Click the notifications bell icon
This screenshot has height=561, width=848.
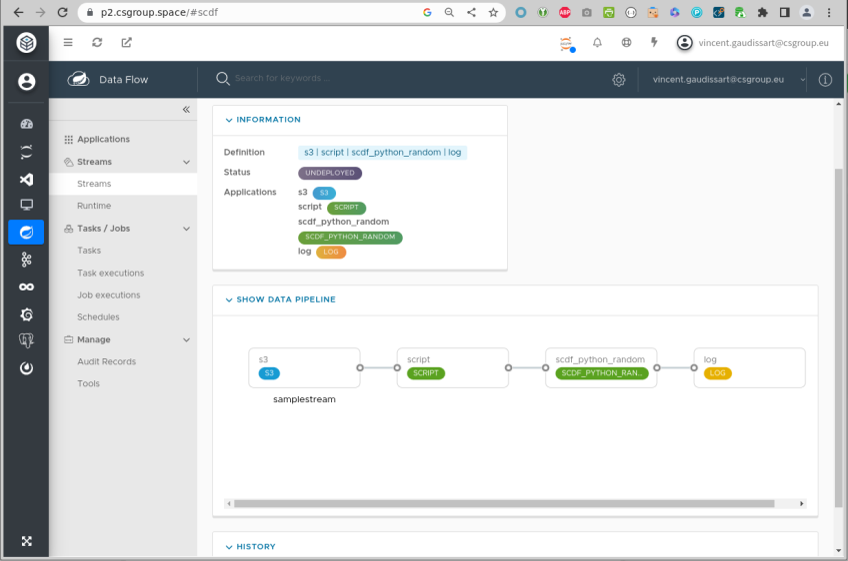point(597,42)
